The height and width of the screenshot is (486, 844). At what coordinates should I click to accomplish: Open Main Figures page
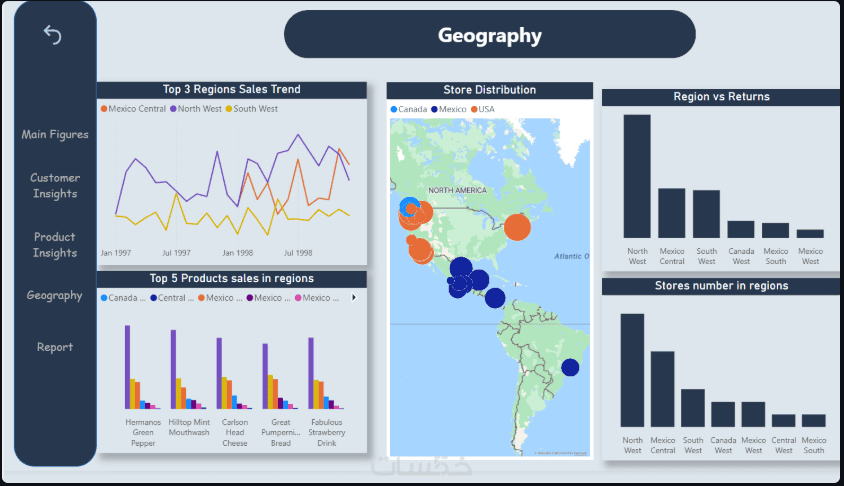(55, 135)
